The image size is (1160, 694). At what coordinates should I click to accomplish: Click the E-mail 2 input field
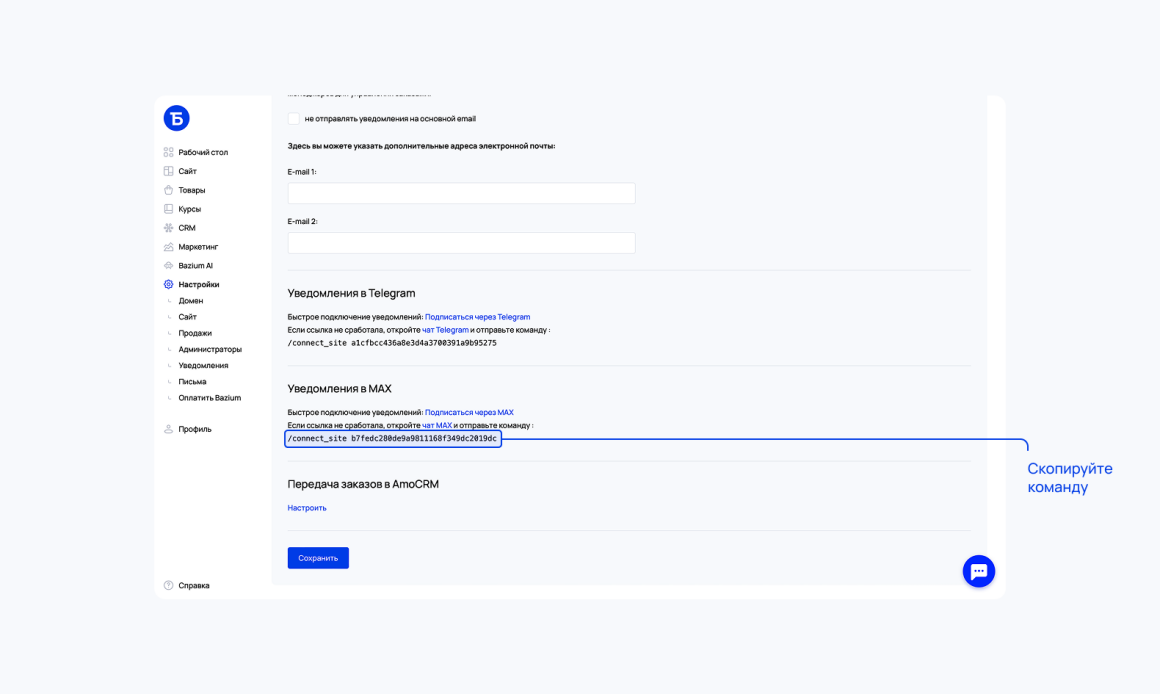(462, 243)
